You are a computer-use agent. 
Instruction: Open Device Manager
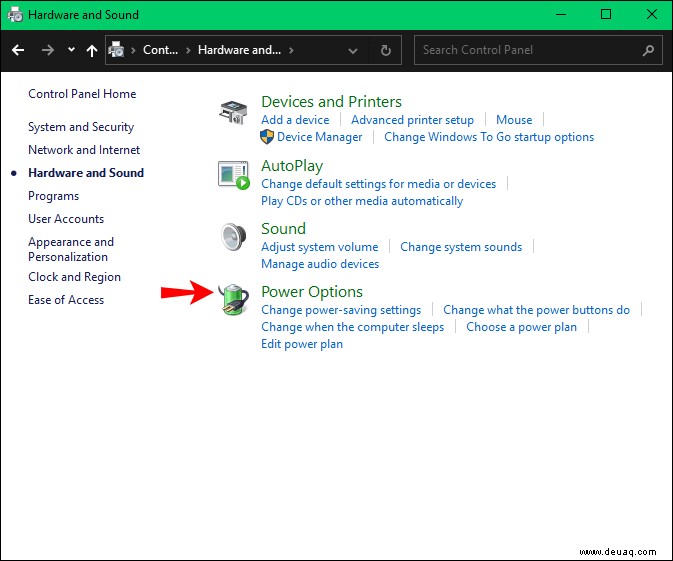click(x=320, y=137)
